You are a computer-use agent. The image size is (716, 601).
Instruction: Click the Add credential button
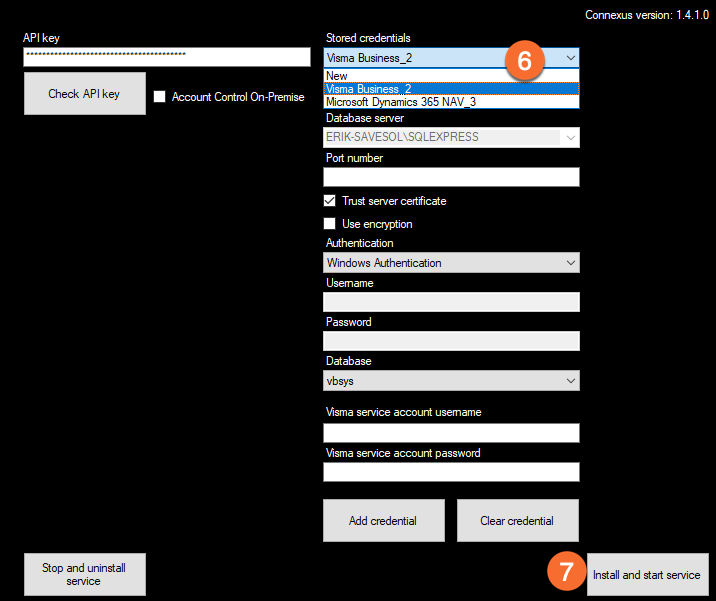click(384, 521)
